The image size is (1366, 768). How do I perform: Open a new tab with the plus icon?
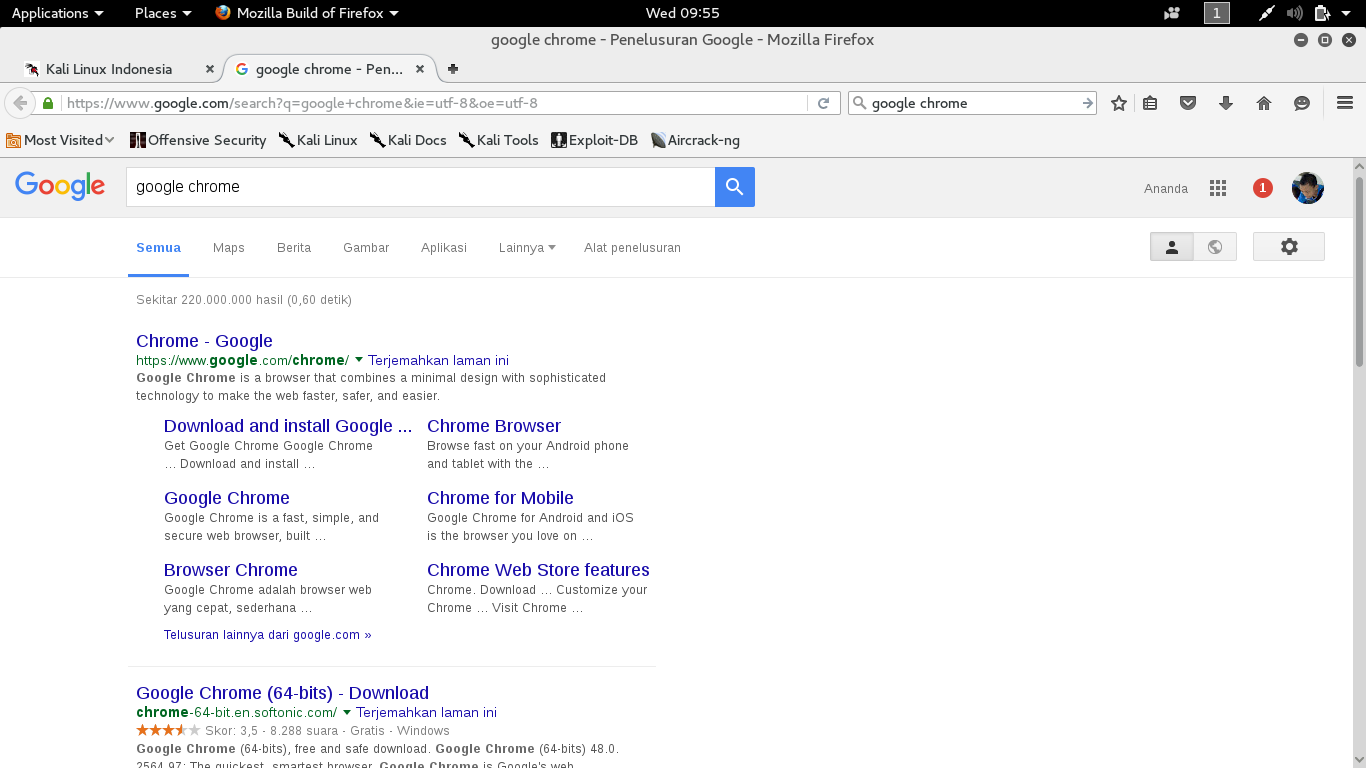[453, 69]
